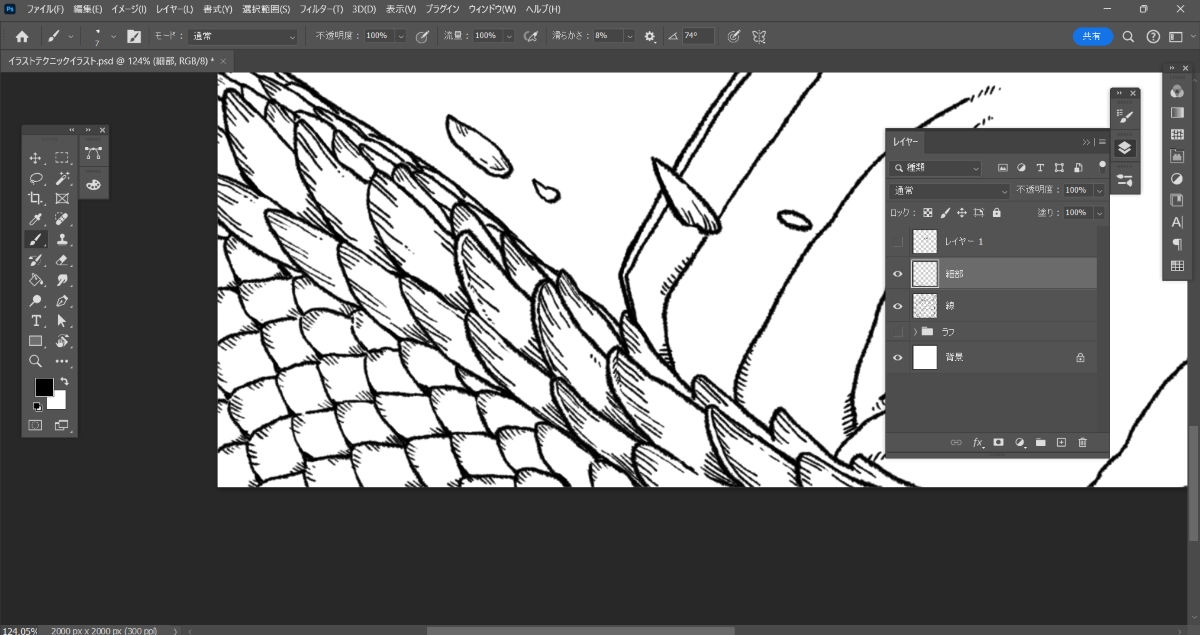This screenshot has width=1200, height=635.
Task: Open the ウィンドウ(W) menu
Action: pyautogui.click(x=492, y=9)
